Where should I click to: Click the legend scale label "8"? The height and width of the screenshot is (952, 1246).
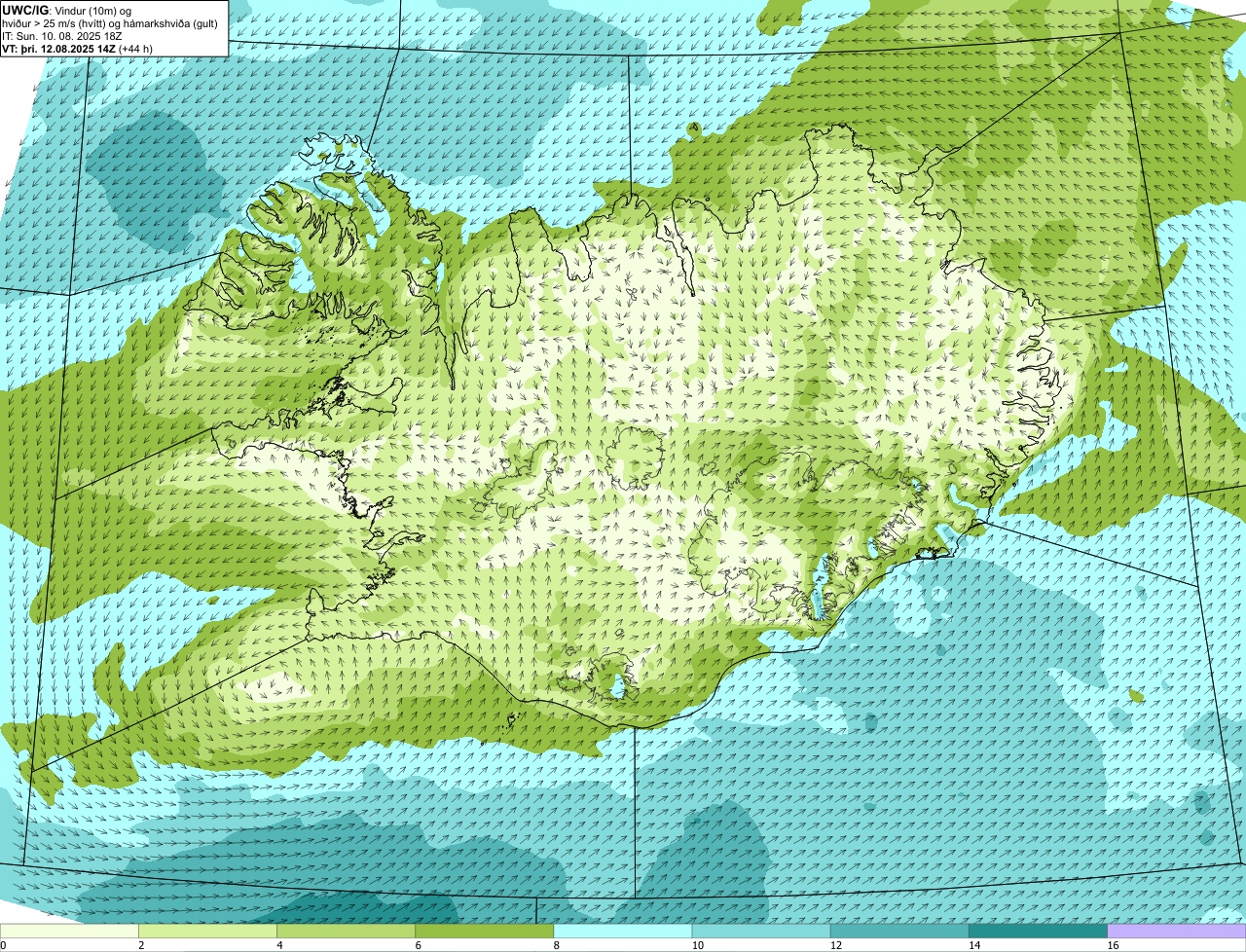[557, 945]
